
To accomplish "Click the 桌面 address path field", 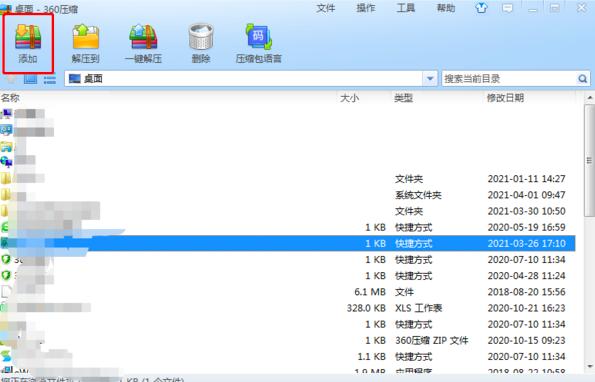I will tap(244, 79).
